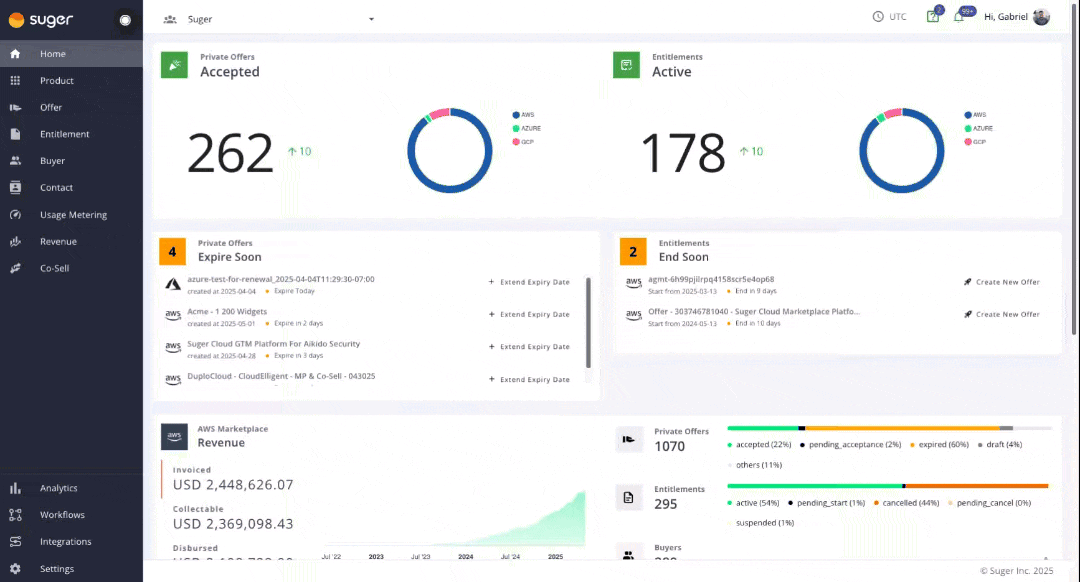Click the Workflows icon
This screenshot has width=1080, height=582.
15,515
